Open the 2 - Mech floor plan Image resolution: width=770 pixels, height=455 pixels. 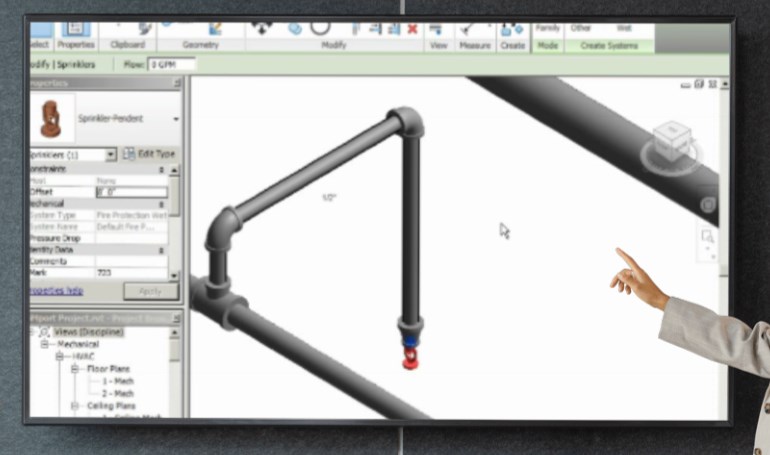click(x=118, y=393)
